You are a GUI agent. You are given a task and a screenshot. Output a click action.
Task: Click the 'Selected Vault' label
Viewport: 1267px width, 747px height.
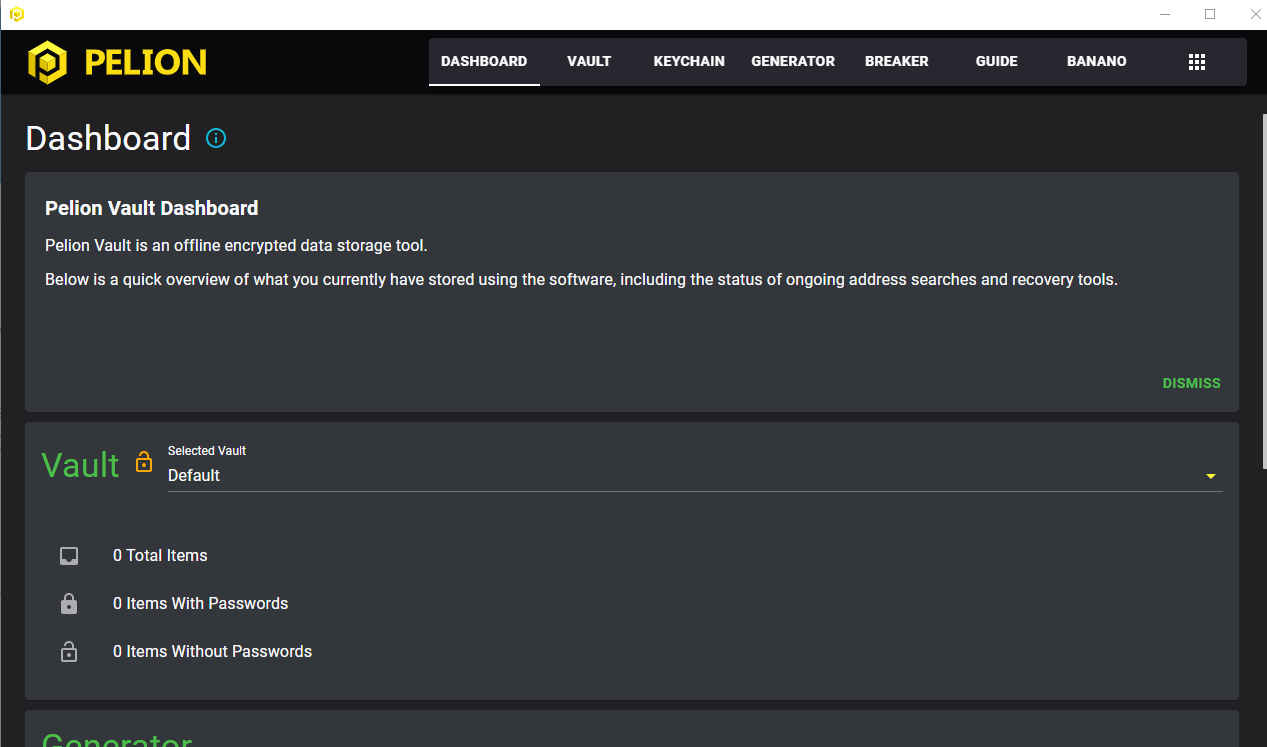(x=207, y=451)
